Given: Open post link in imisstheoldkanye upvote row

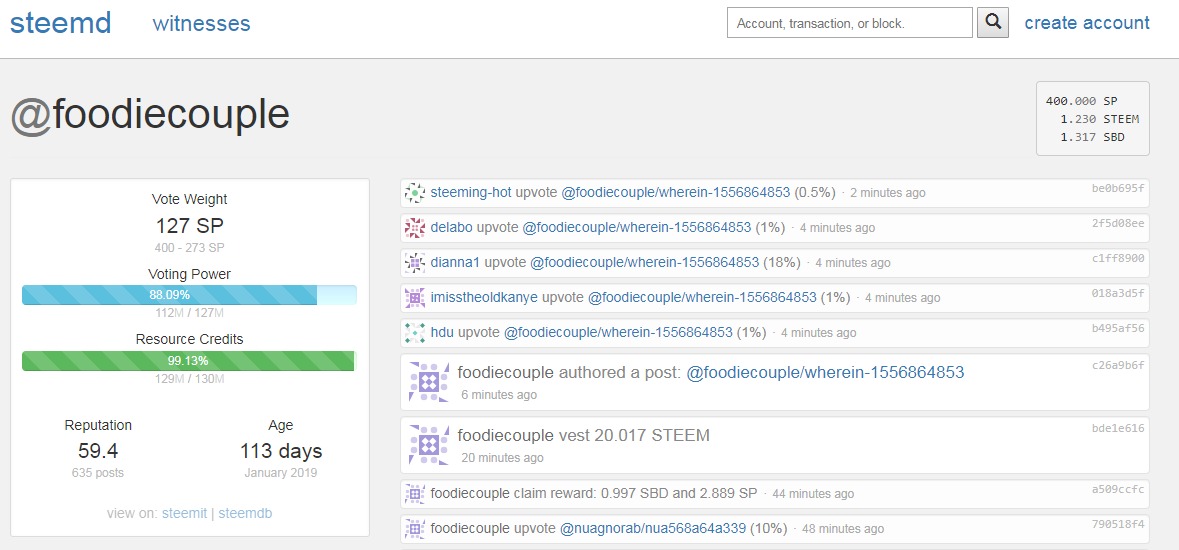Looking at the screenshot, I should tap(702, 297).
